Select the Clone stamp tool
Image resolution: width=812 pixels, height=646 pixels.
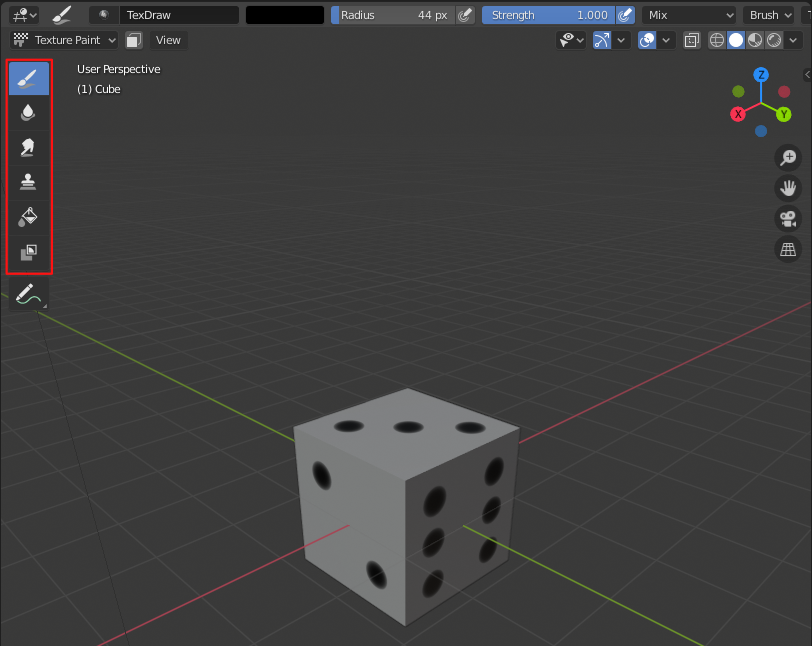coord(29,182)
